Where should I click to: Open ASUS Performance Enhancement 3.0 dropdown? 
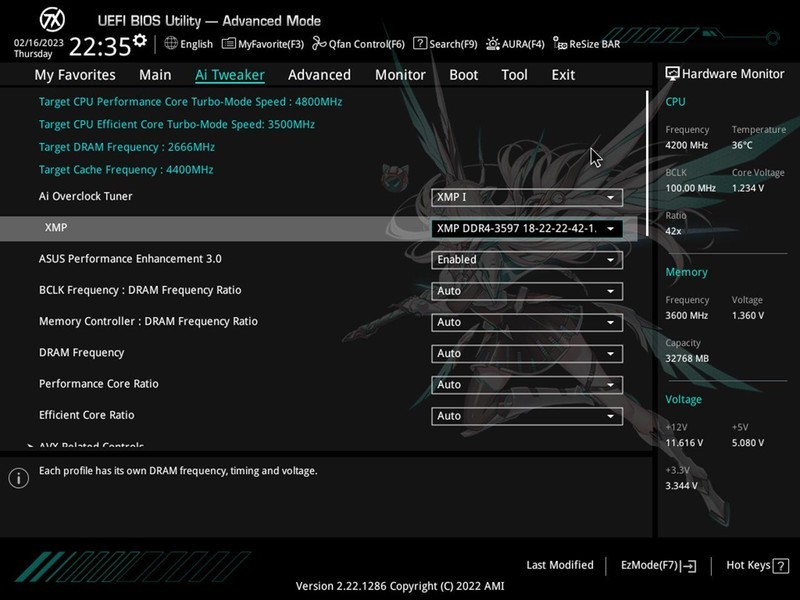(x=527, y=260)
